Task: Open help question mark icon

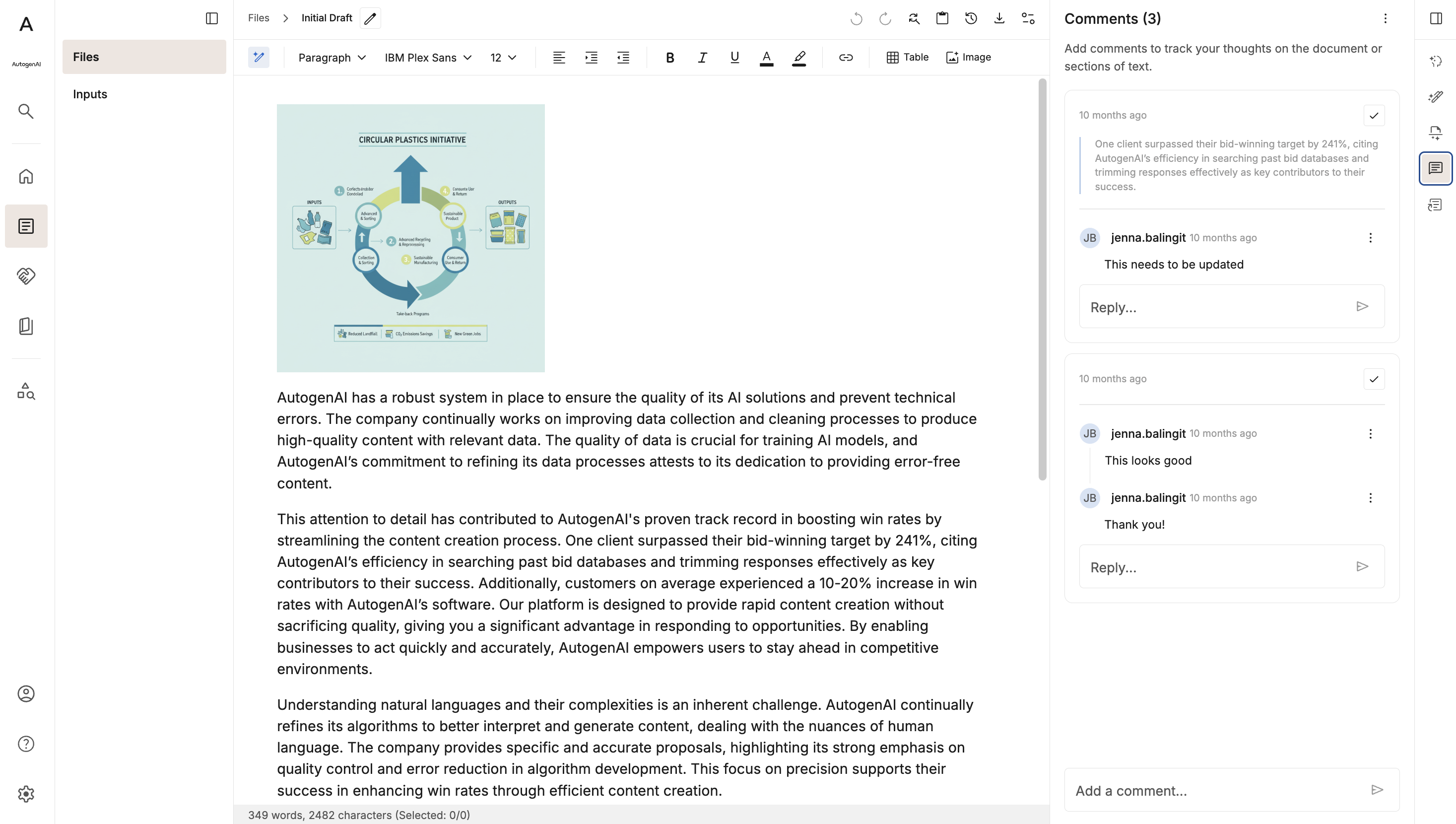Action: pyautogui.click(x=26, y=744)
